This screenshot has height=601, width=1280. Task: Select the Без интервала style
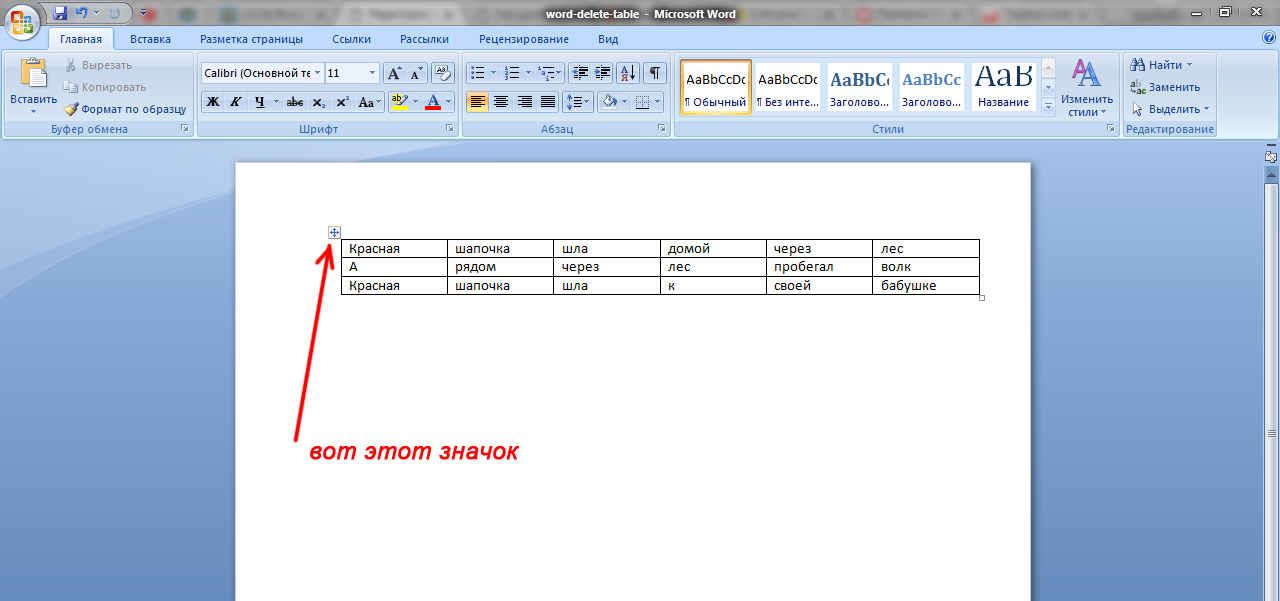(x=787, y=88)
